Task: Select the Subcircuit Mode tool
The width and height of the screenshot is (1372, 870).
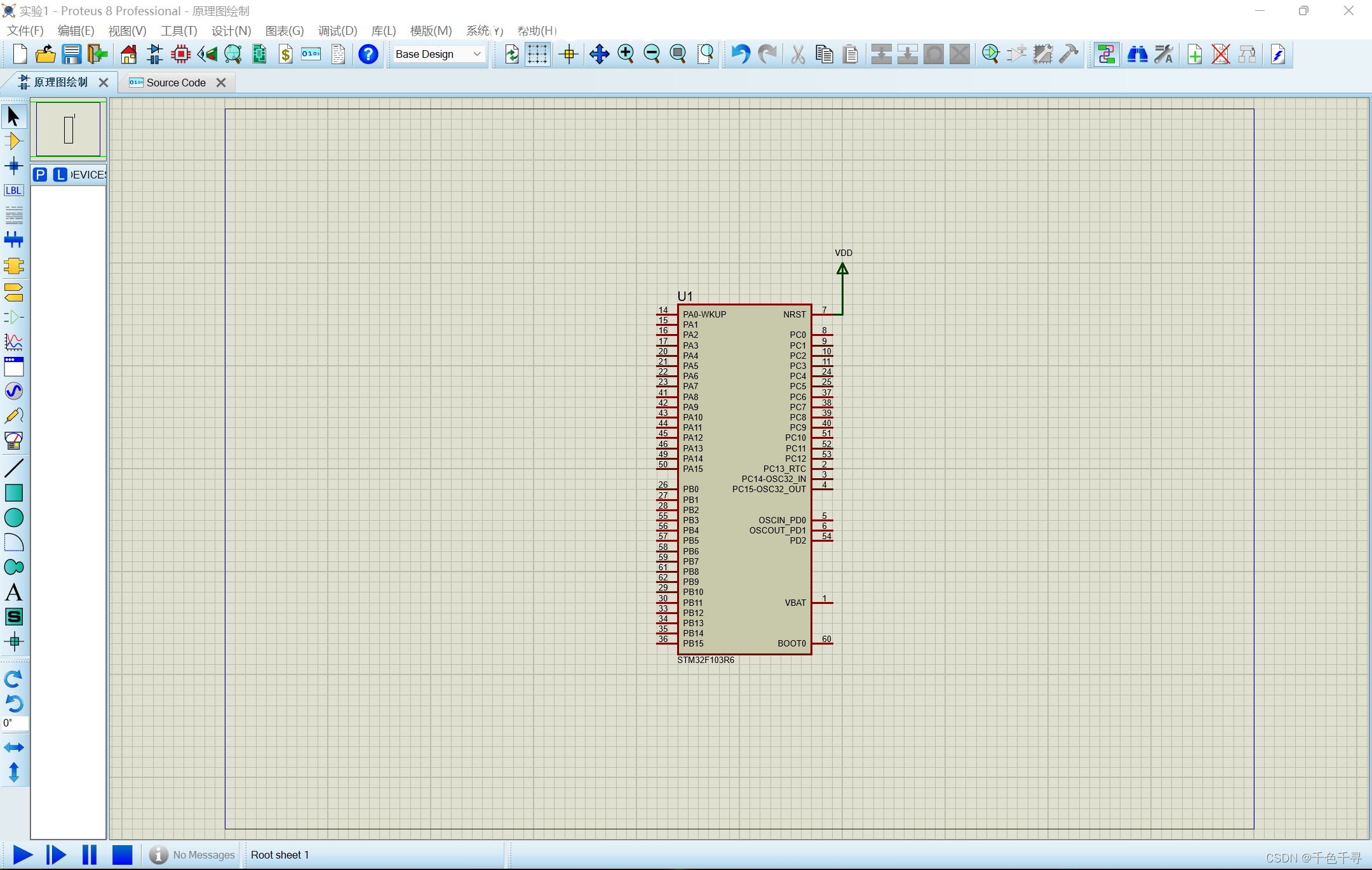Action: [13, 265]
